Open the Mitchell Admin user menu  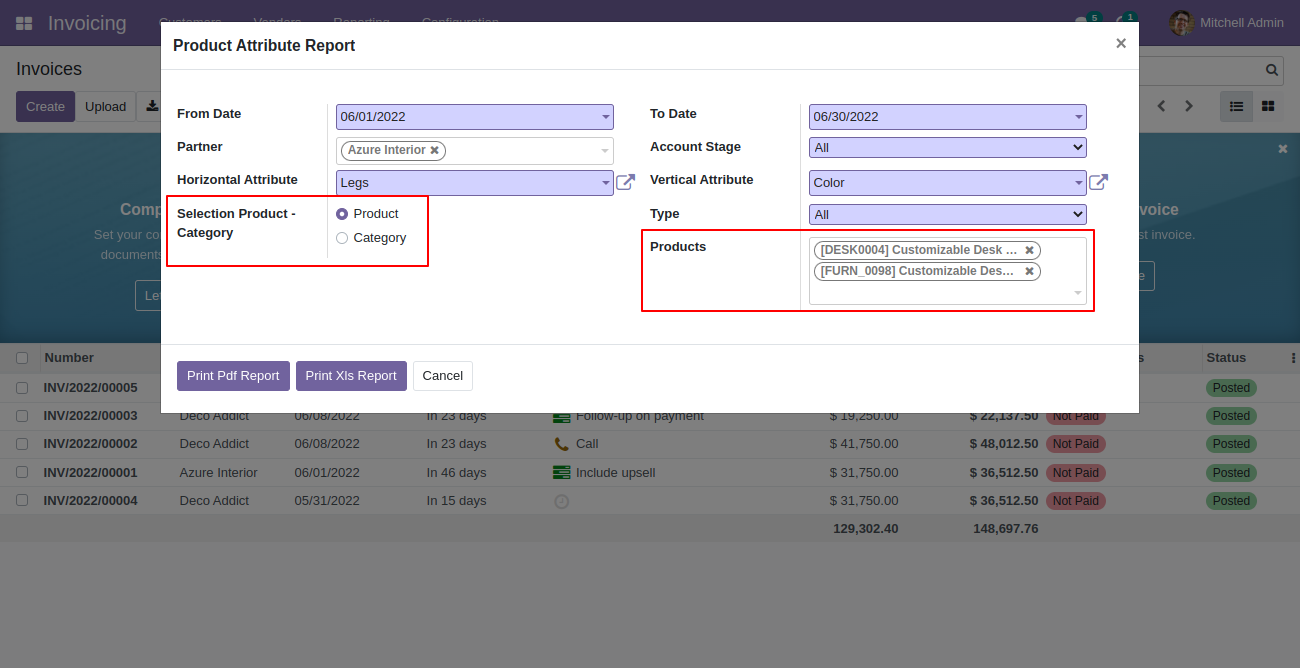[1227, 23]
